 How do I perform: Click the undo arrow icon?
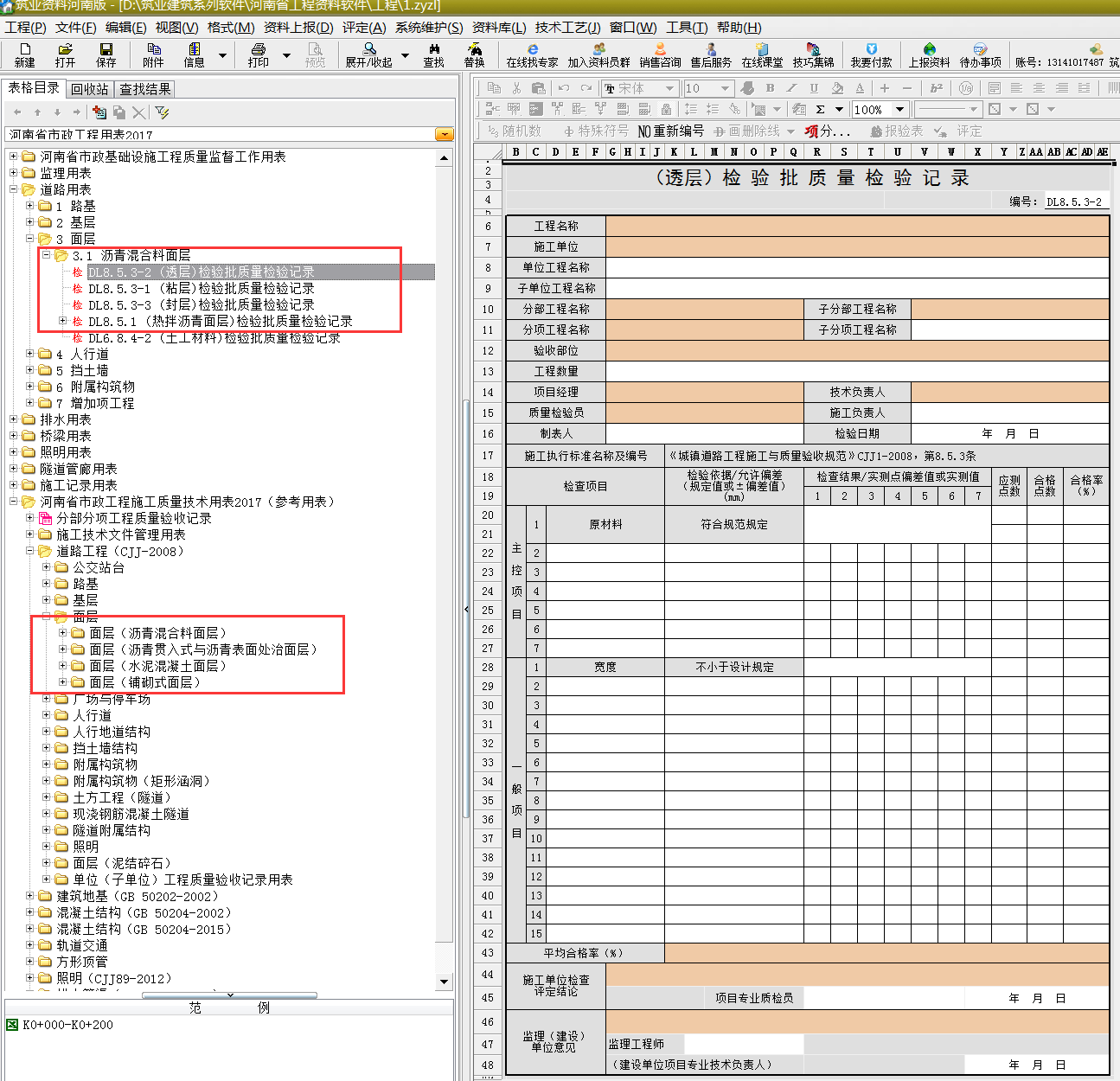(564, 87)
